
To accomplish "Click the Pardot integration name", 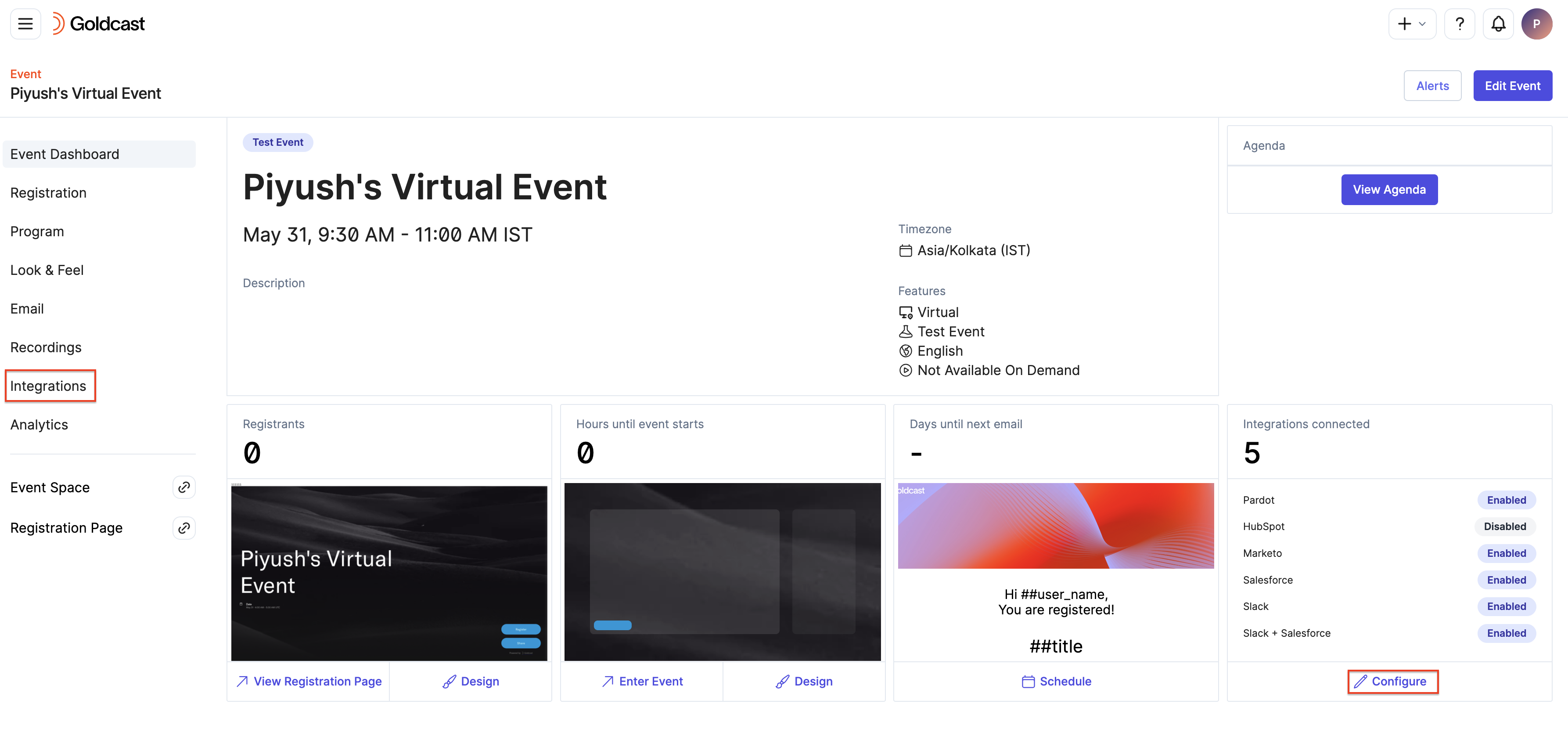I will pyautogui.click(x=1258, y=501).
